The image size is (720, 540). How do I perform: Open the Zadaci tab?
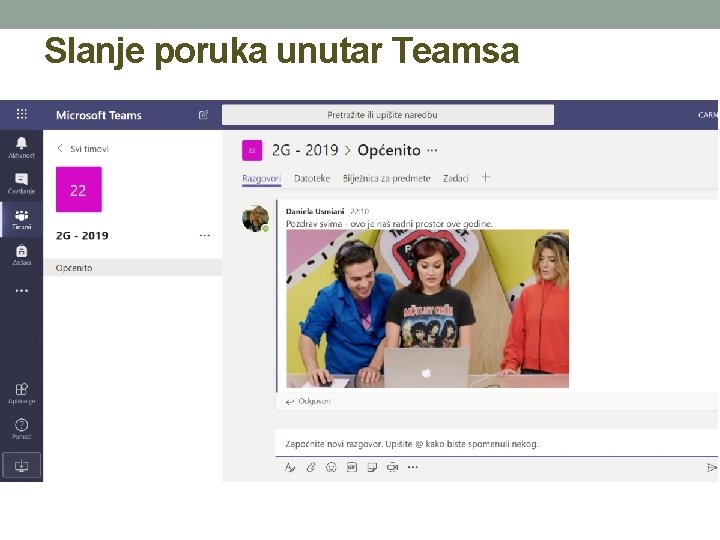[456, 178]
